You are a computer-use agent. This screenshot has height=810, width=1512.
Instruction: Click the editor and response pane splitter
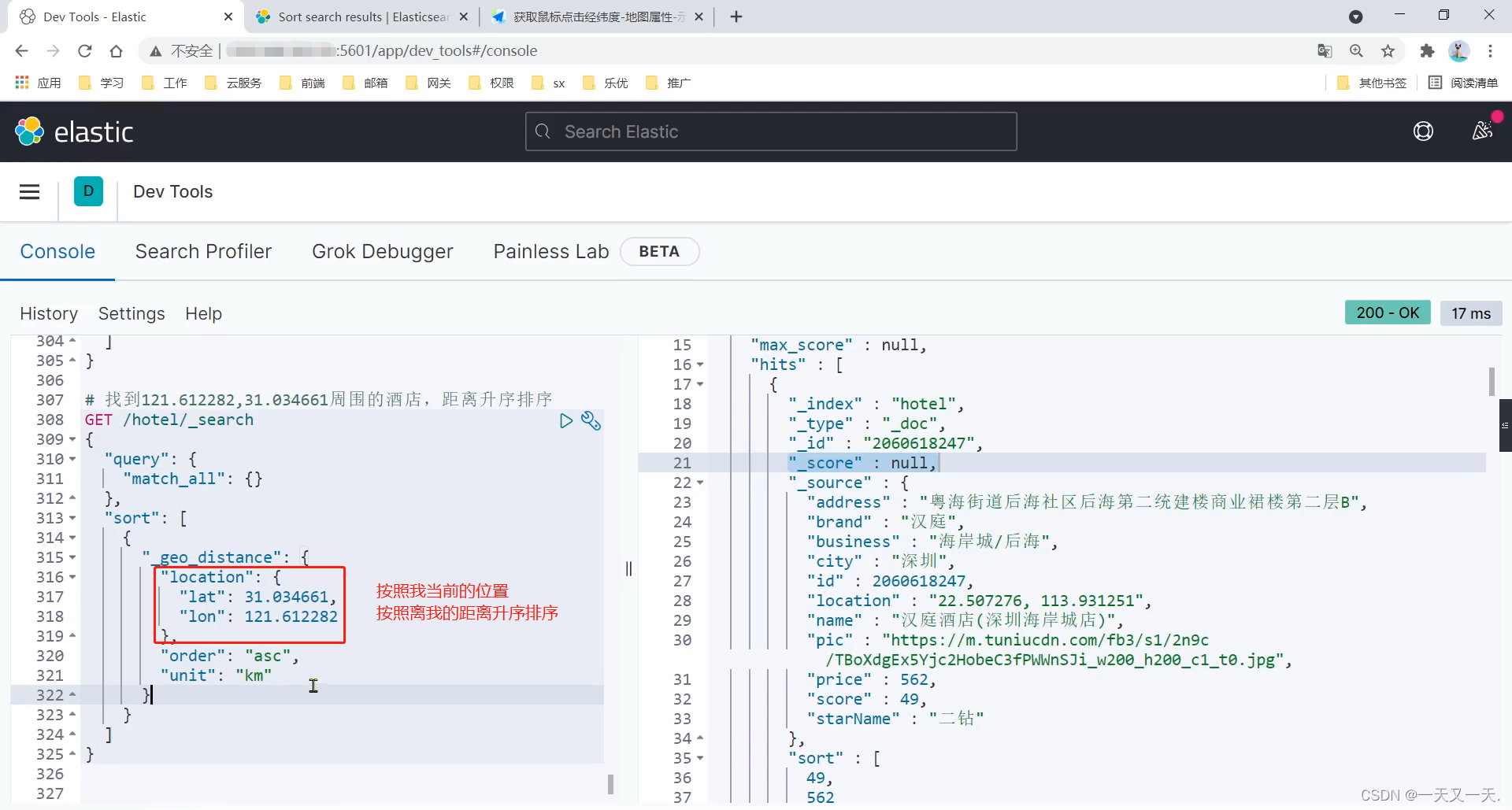click(x=628, y=568)
